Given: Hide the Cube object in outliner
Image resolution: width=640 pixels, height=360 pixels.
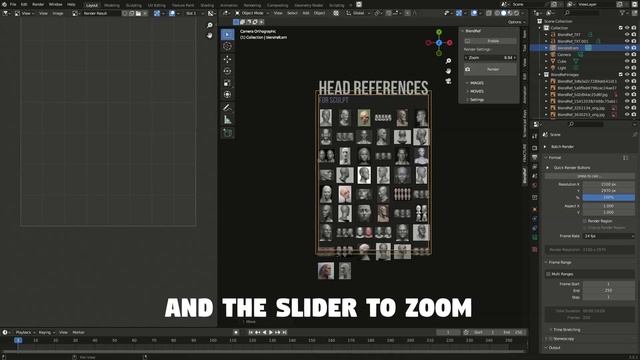Looking at the screenshot, I should click(x=627, y=61).
